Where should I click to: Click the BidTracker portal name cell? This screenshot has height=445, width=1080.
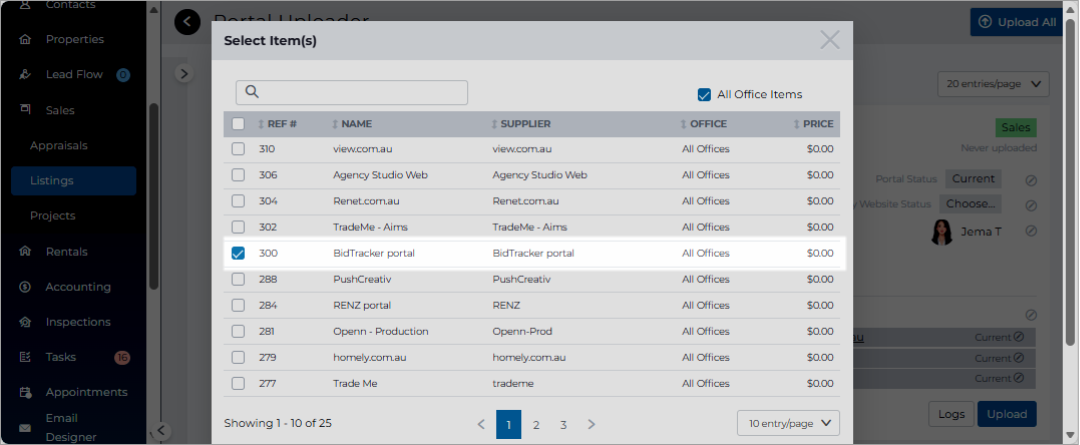point(374,253)
